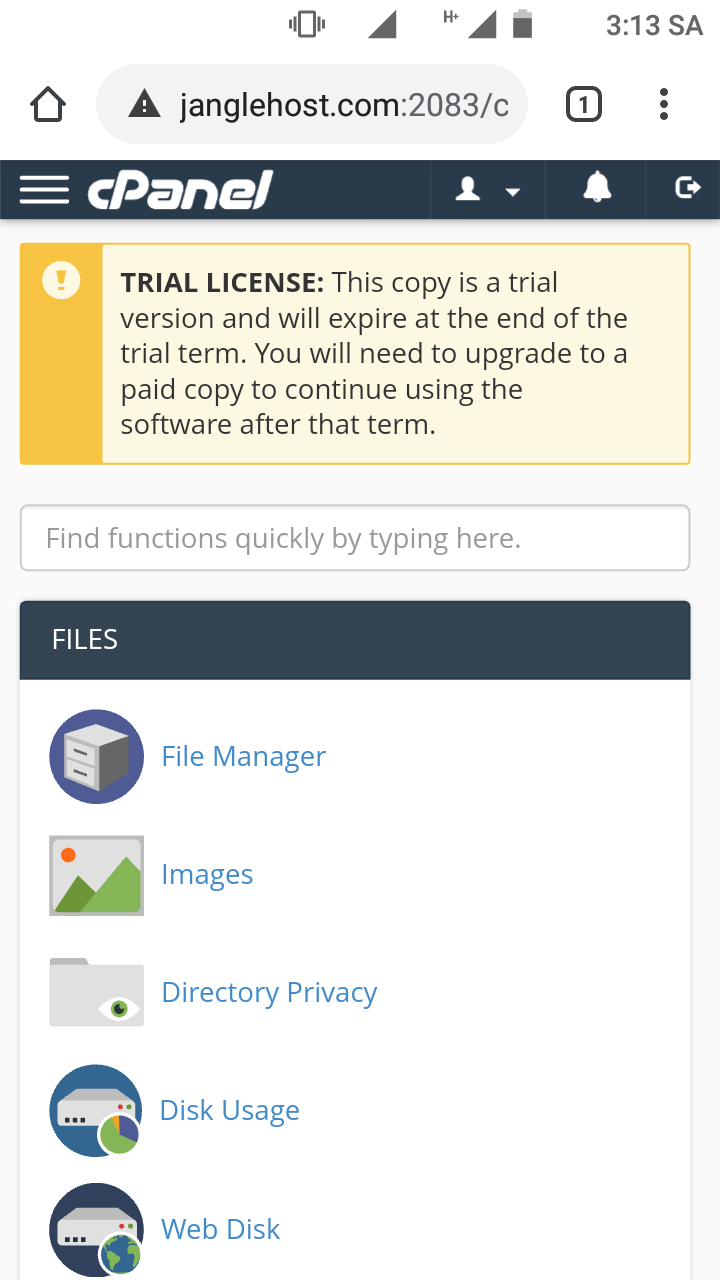720x1280 pixels.
Task: Open the Disk Usage link
Action: [230, 1111]
